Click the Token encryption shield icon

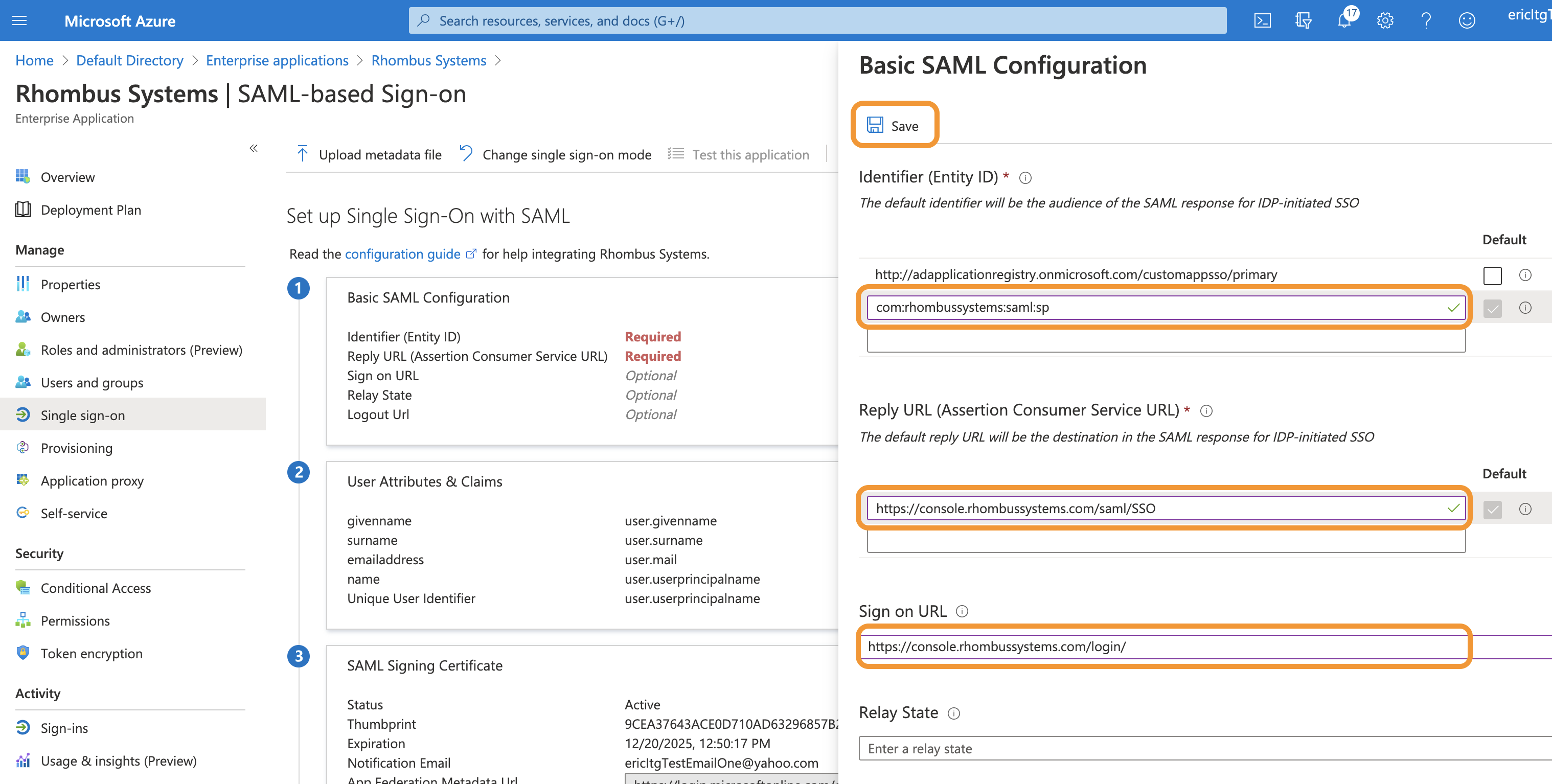pyautogui.click(x=23, y=653)
